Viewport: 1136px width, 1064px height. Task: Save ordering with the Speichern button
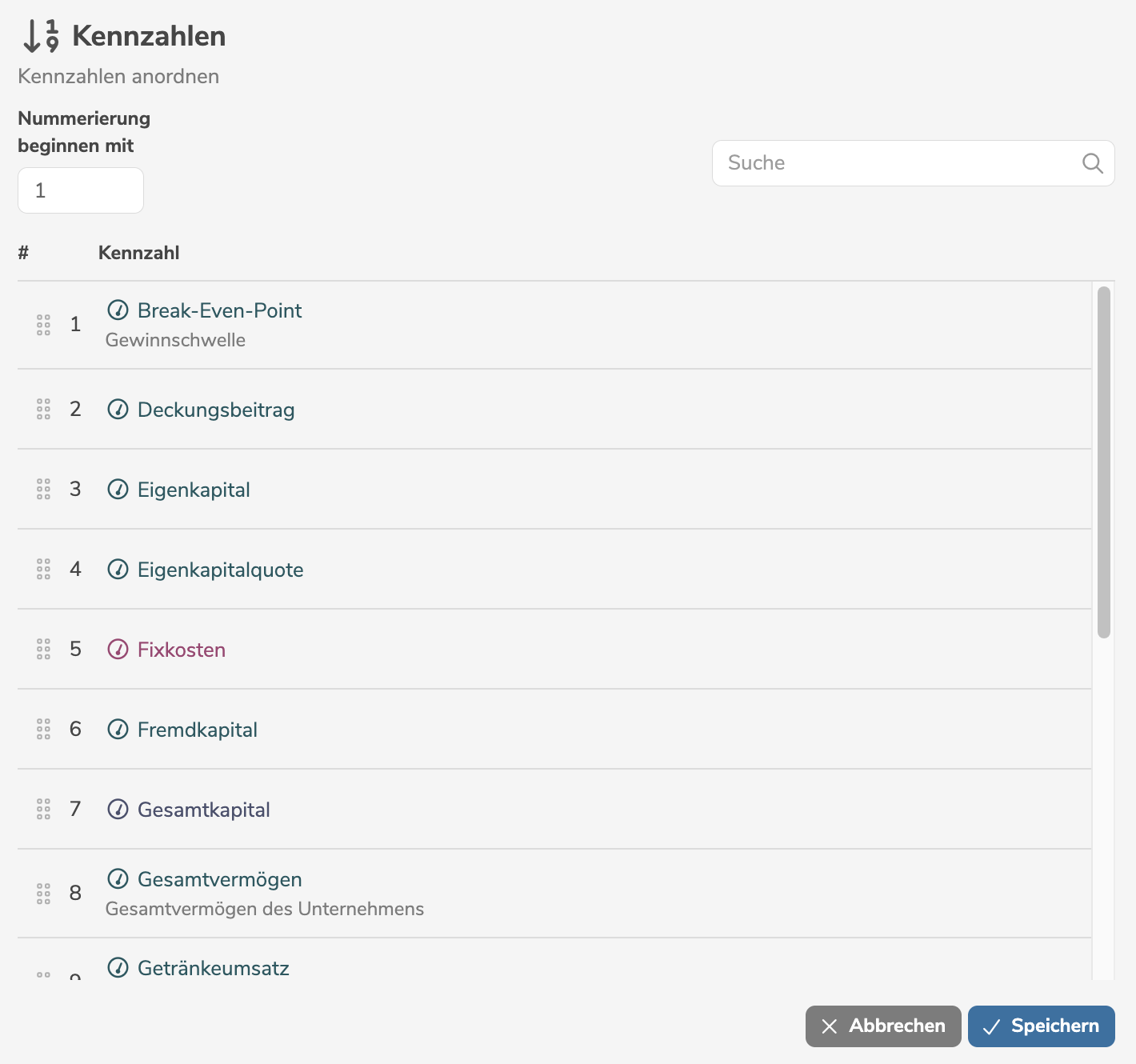pos(1041,1026)
